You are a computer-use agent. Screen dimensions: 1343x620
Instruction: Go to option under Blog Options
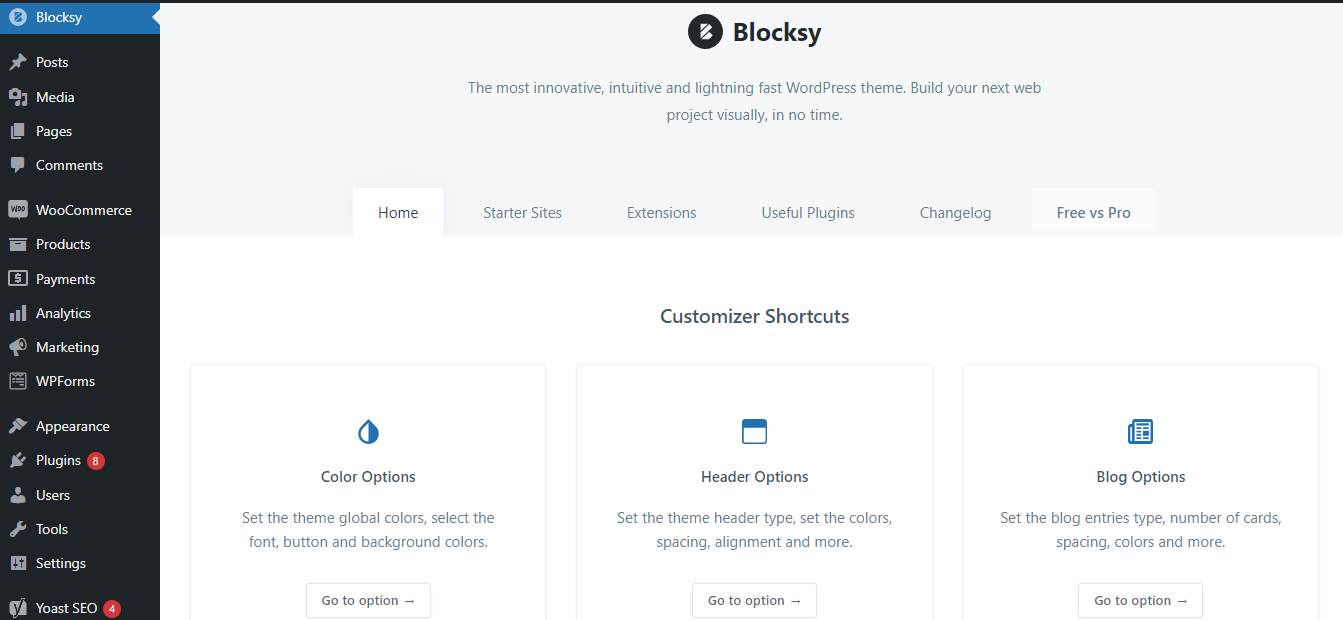point(1140,601)
